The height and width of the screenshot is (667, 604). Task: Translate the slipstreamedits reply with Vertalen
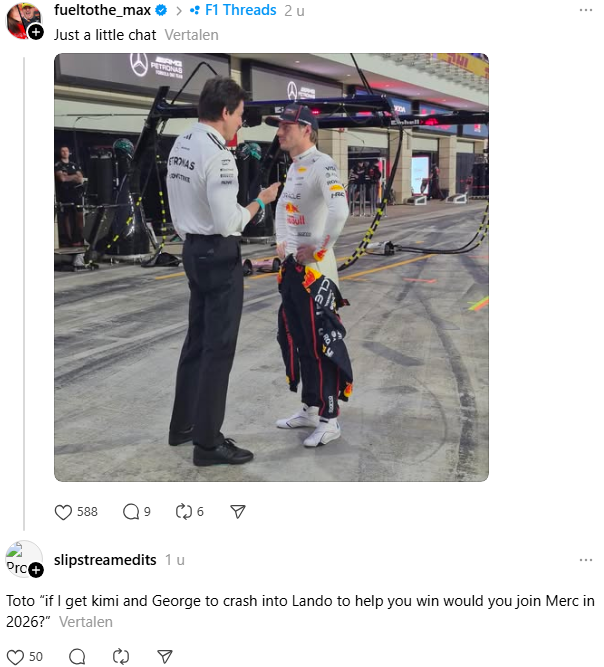click(85, 622)
